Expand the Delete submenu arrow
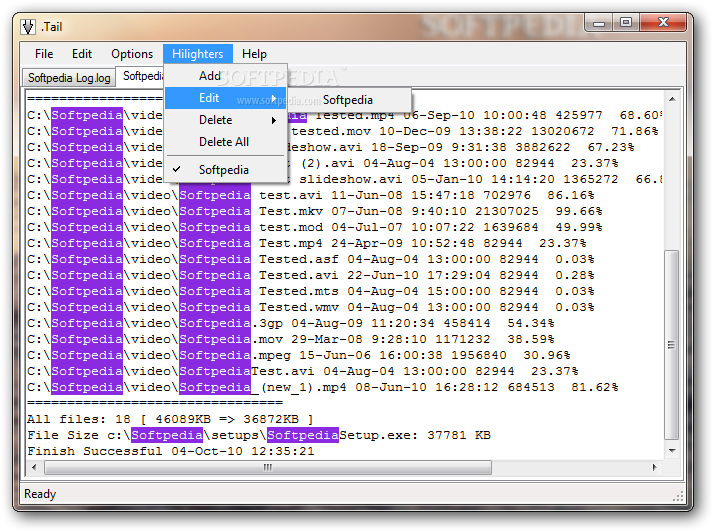 (274, 120)
